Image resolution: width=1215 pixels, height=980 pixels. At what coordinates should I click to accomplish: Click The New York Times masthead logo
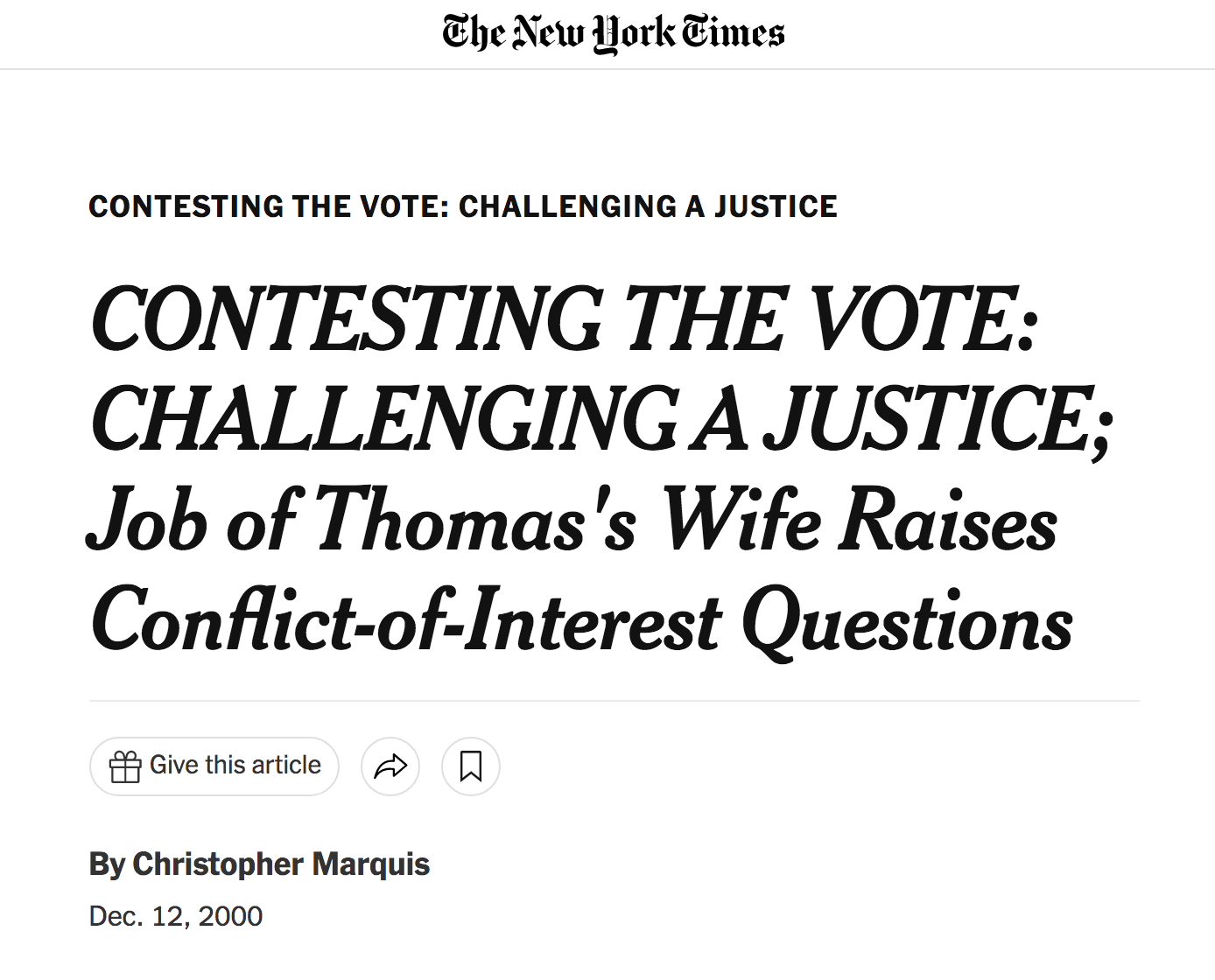coord(613,33)
